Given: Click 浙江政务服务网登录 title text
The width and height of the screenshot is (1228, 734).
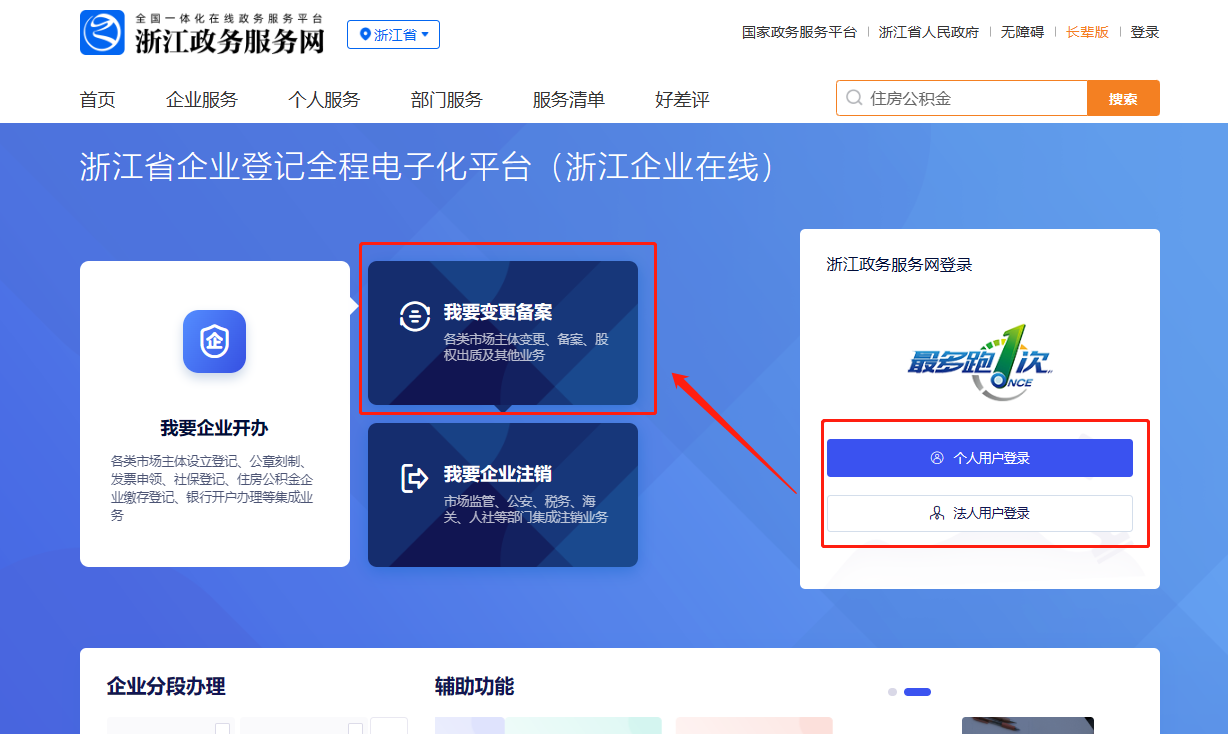Looking at the screenshot, I should point(899,264).
